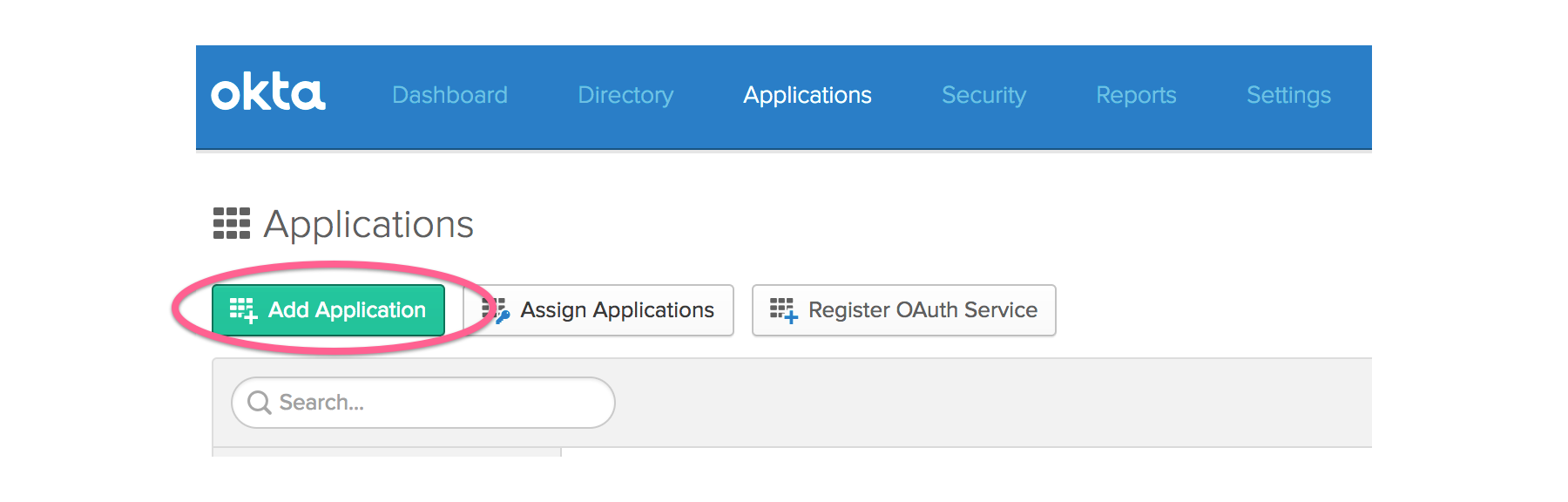This screenshot has width=1568, height=502.
Task: Open the Dashboard menu
Action: click(x=449, y=95)
